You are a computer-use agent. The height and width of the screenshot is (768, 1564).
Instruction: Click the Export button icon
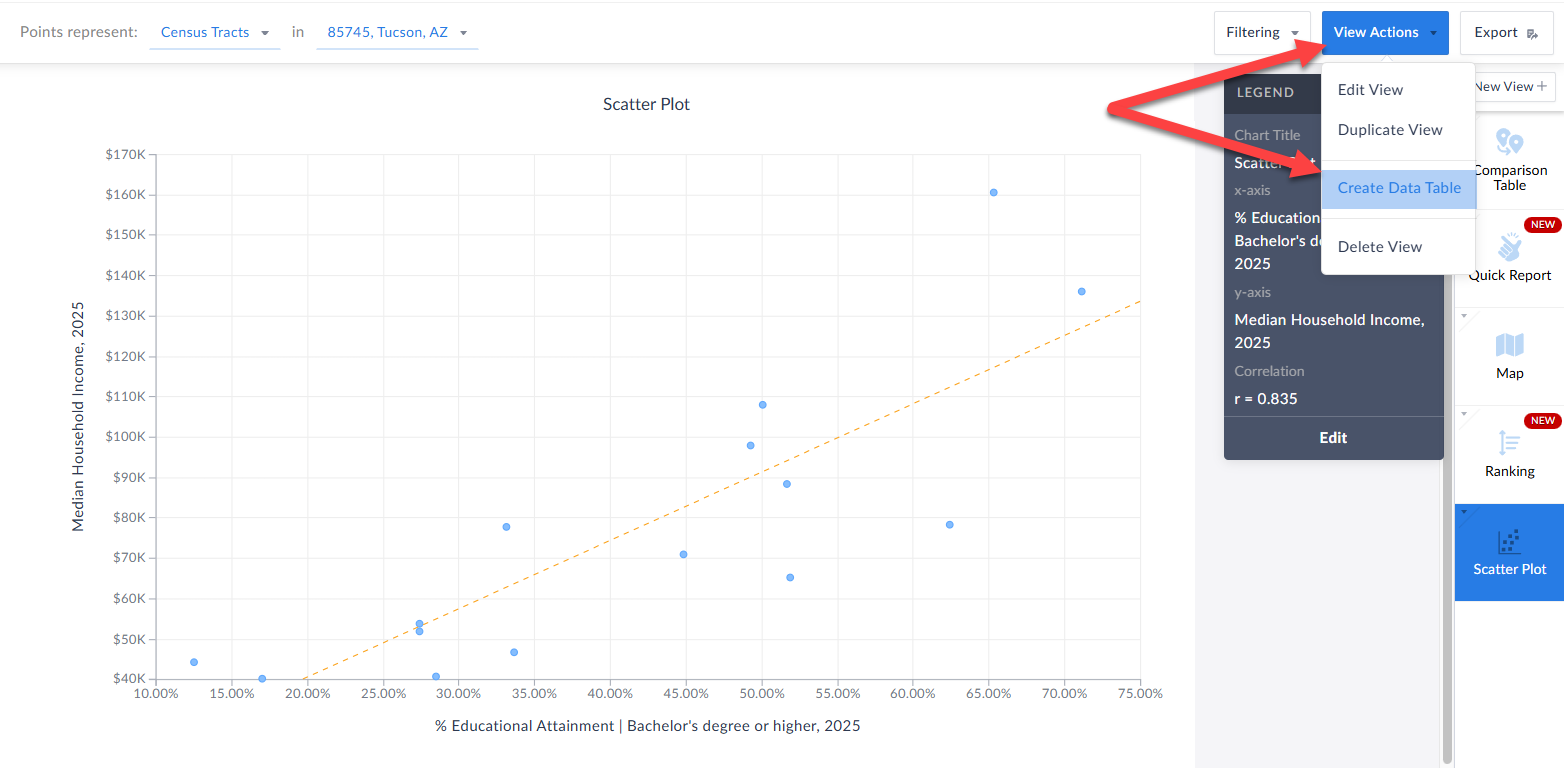click(1533, 33)
